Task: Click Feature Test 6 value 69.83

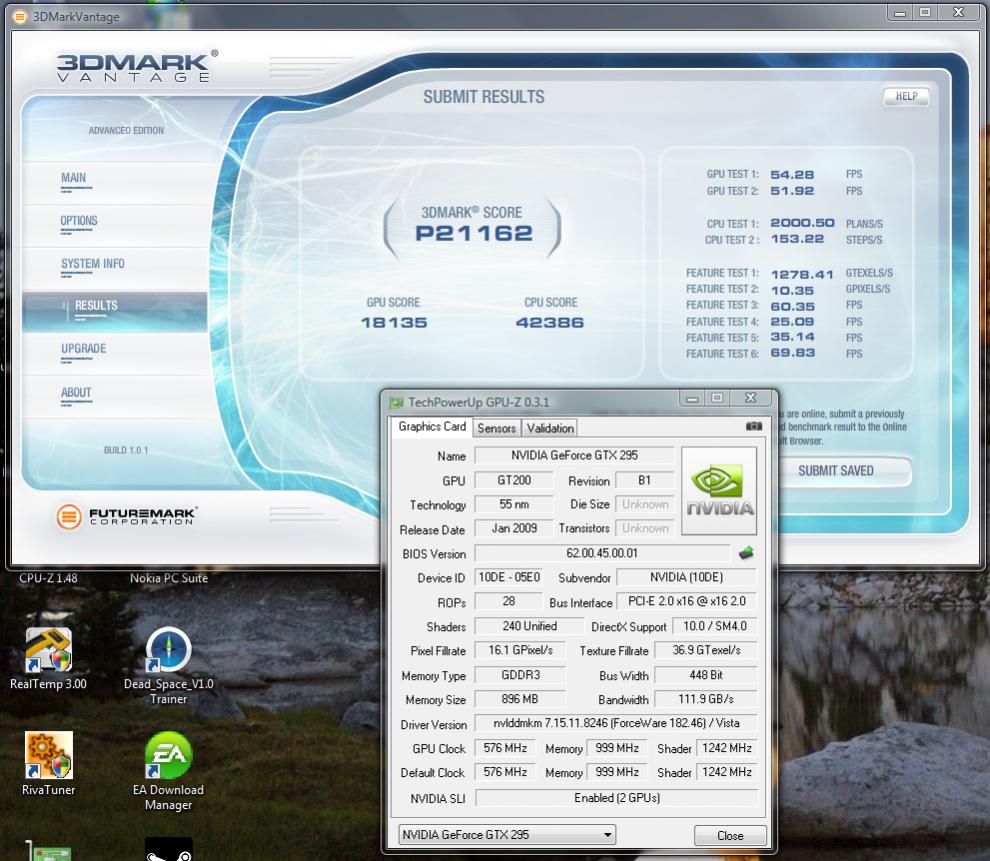Action: click(x=792, y=353)
